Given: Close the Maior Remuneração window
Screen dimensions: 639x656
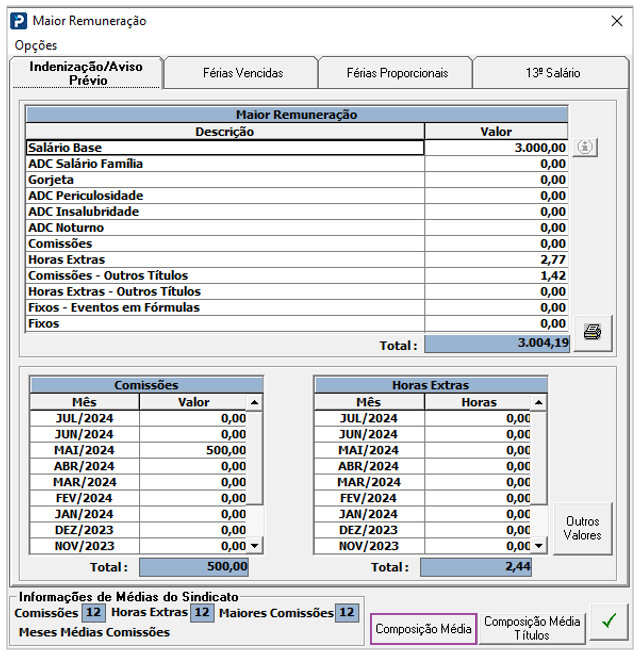Looking at the screenshot, I should pyautogui.click(x=616, y=20).
